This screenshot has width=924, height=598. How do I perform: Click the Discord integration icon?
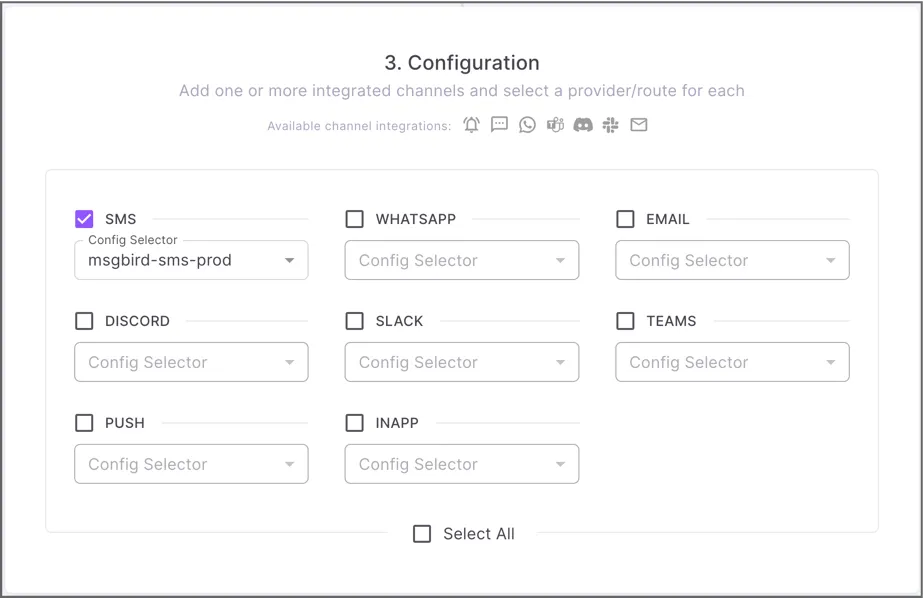583,125
